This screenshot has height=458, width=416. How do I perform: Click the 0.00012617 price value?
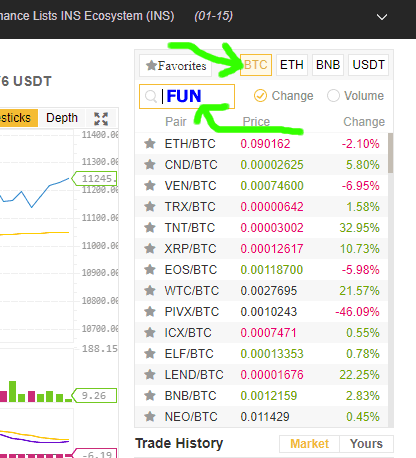(x=272, y=249)
